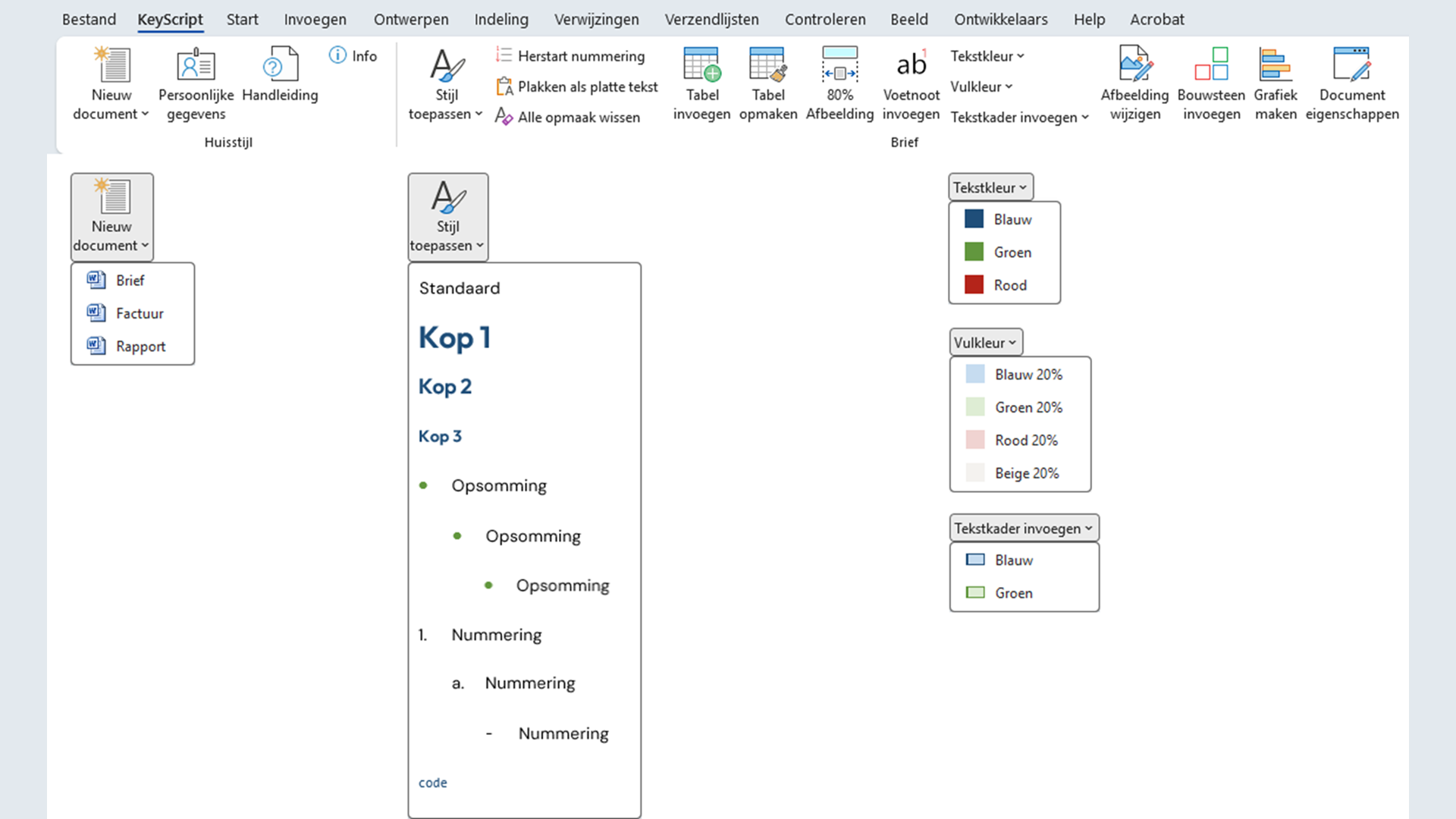
Task: Open the Handleiding help document icon
Action: click(280, 65)
